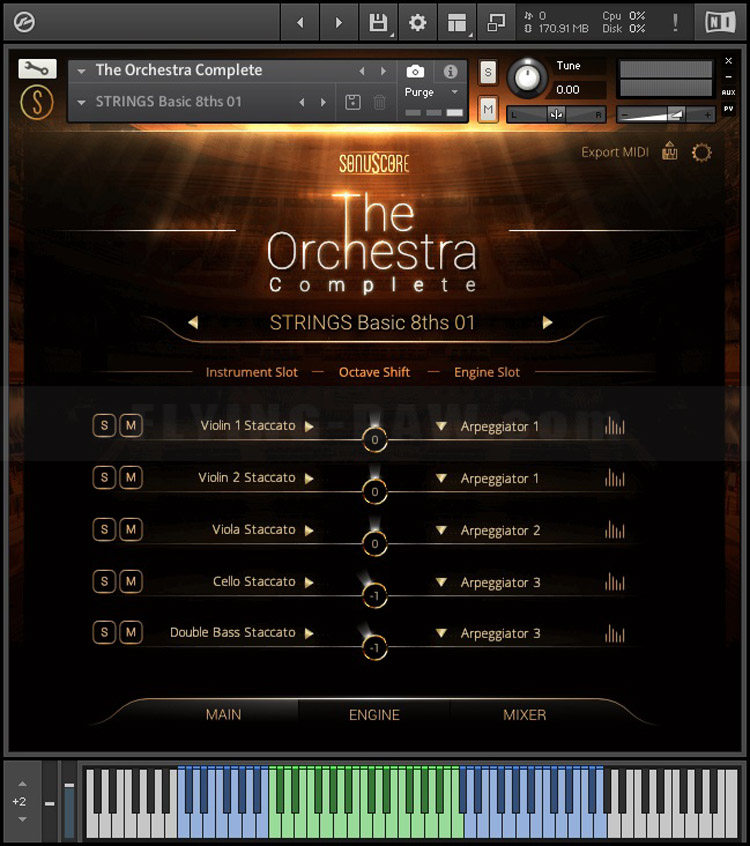Open settings gear beside Export MIDI
This screenshot has height=846, width=750.
coord(701,152)
